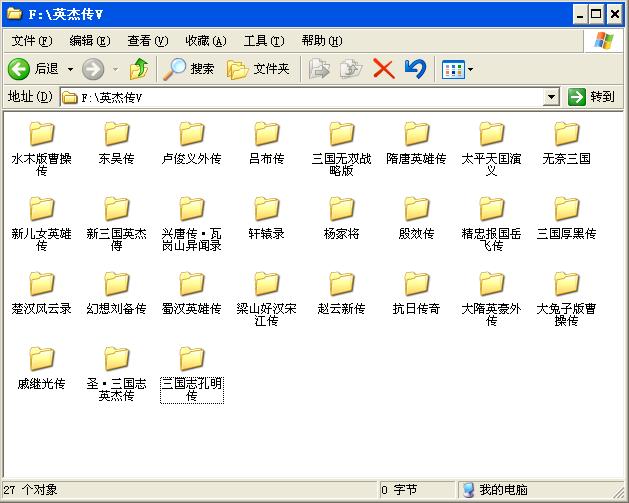Click the Views grid icon in toolbar
The image size is (629, 503).
(x=453, y=69)
